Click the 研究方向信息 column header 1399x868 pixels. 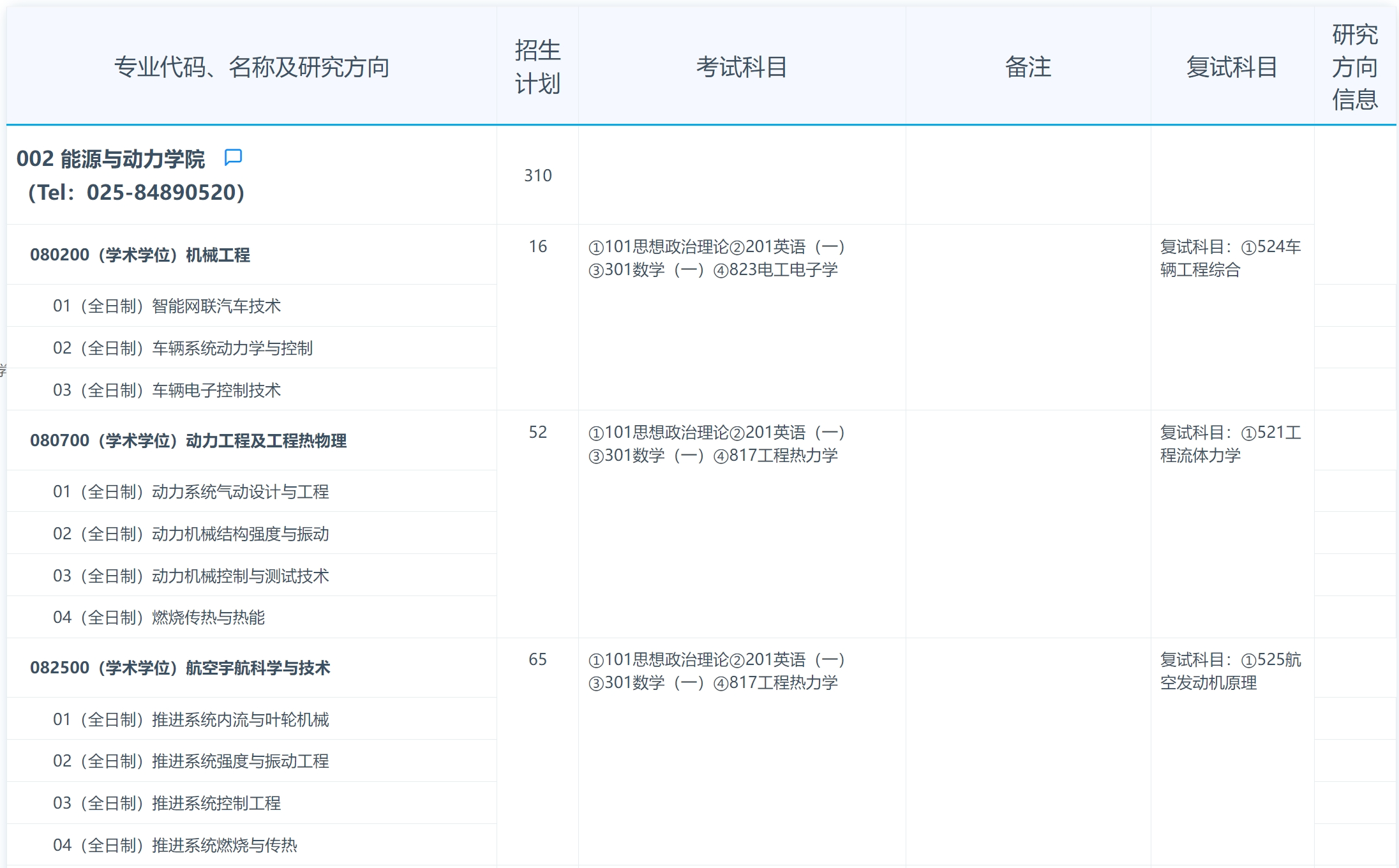(1354, 66)
